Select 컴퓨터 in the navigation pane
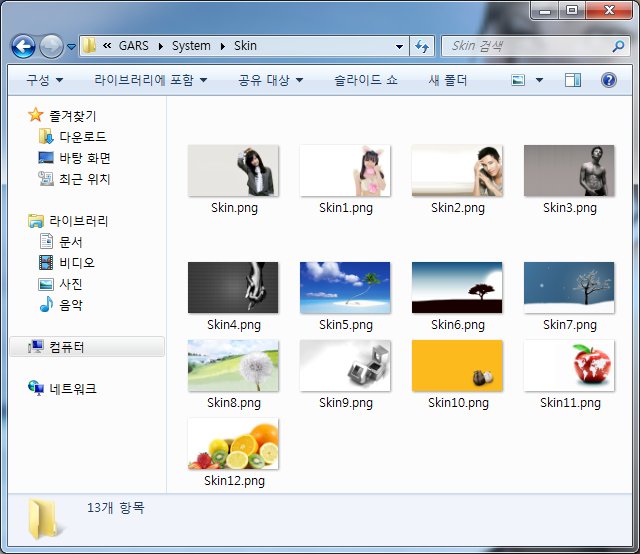The image size is (640, 554). point(87,347)
